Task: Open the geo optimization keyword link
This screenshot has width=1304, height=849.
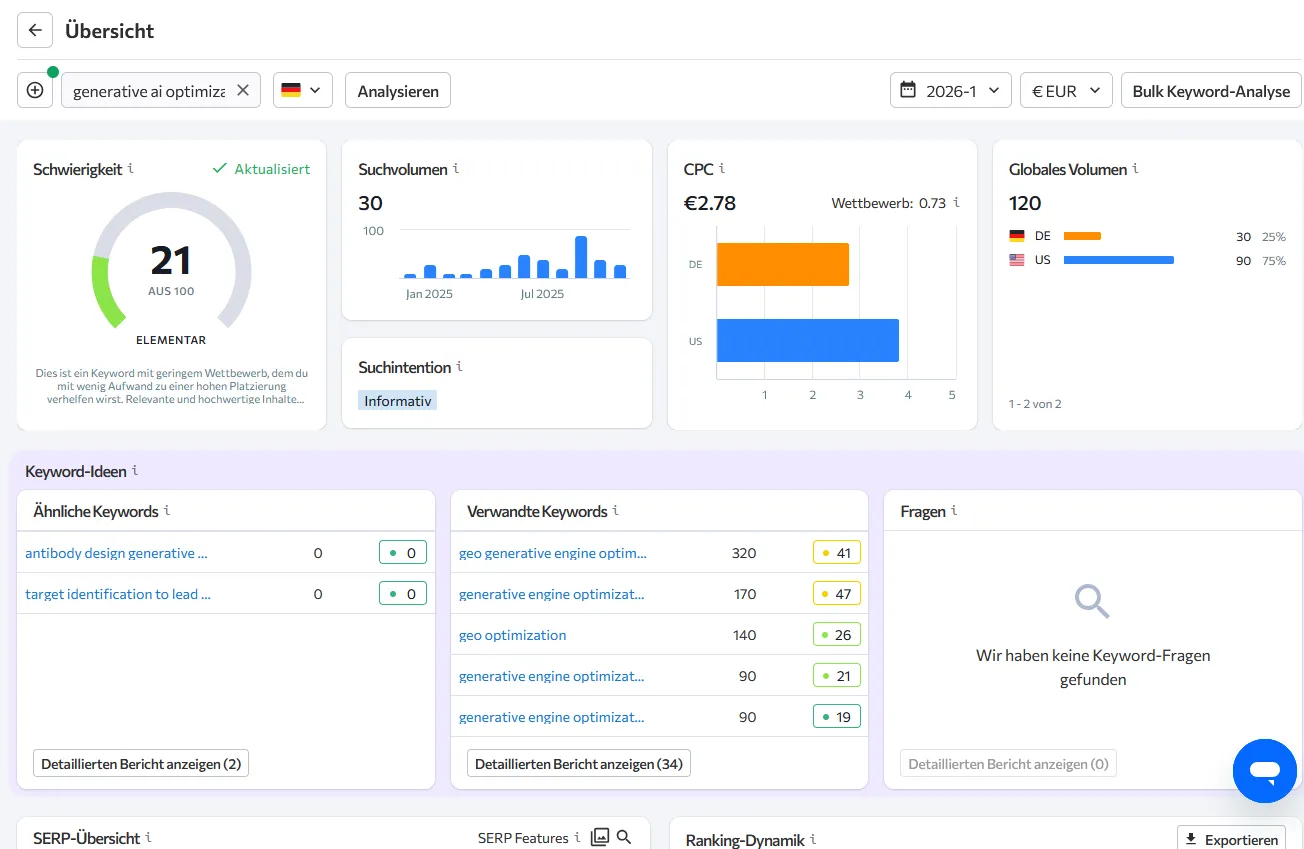Action: [512, 634]
